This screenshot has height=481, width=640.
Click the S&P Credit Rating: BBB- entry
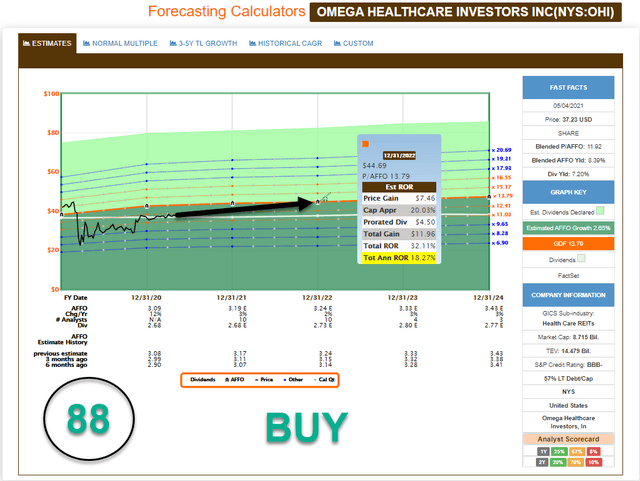point(568,365)
